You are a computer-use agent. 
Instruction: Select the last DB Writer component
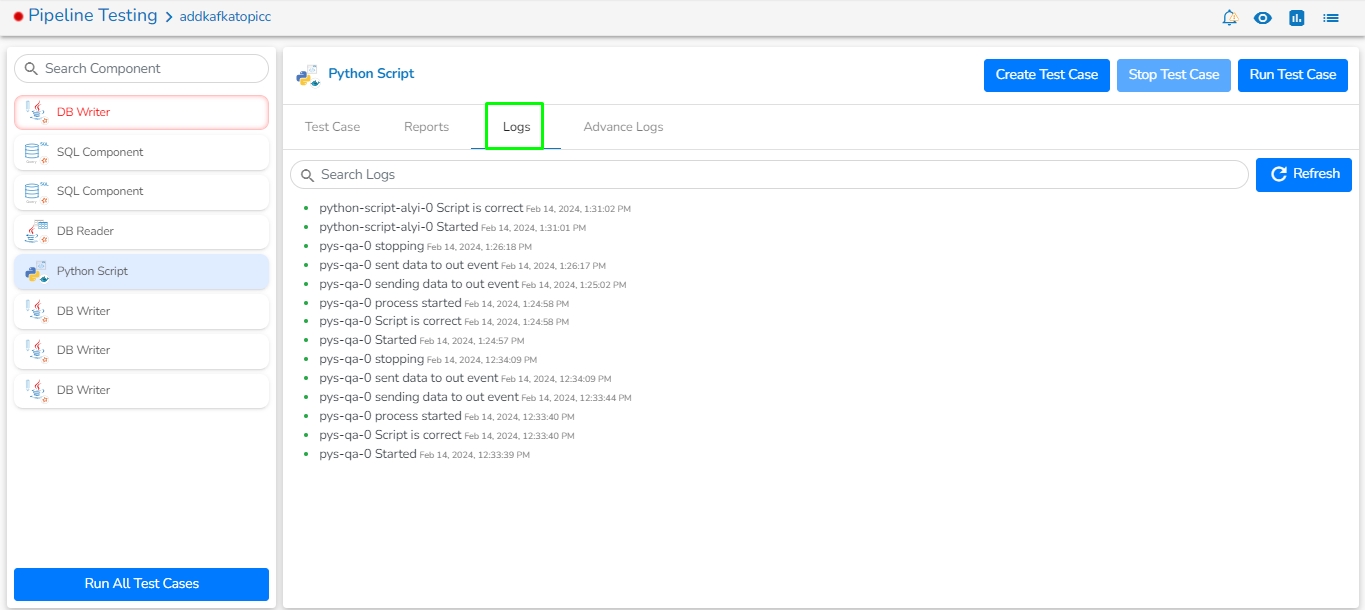pyautogui.click(x=141, y=390)
